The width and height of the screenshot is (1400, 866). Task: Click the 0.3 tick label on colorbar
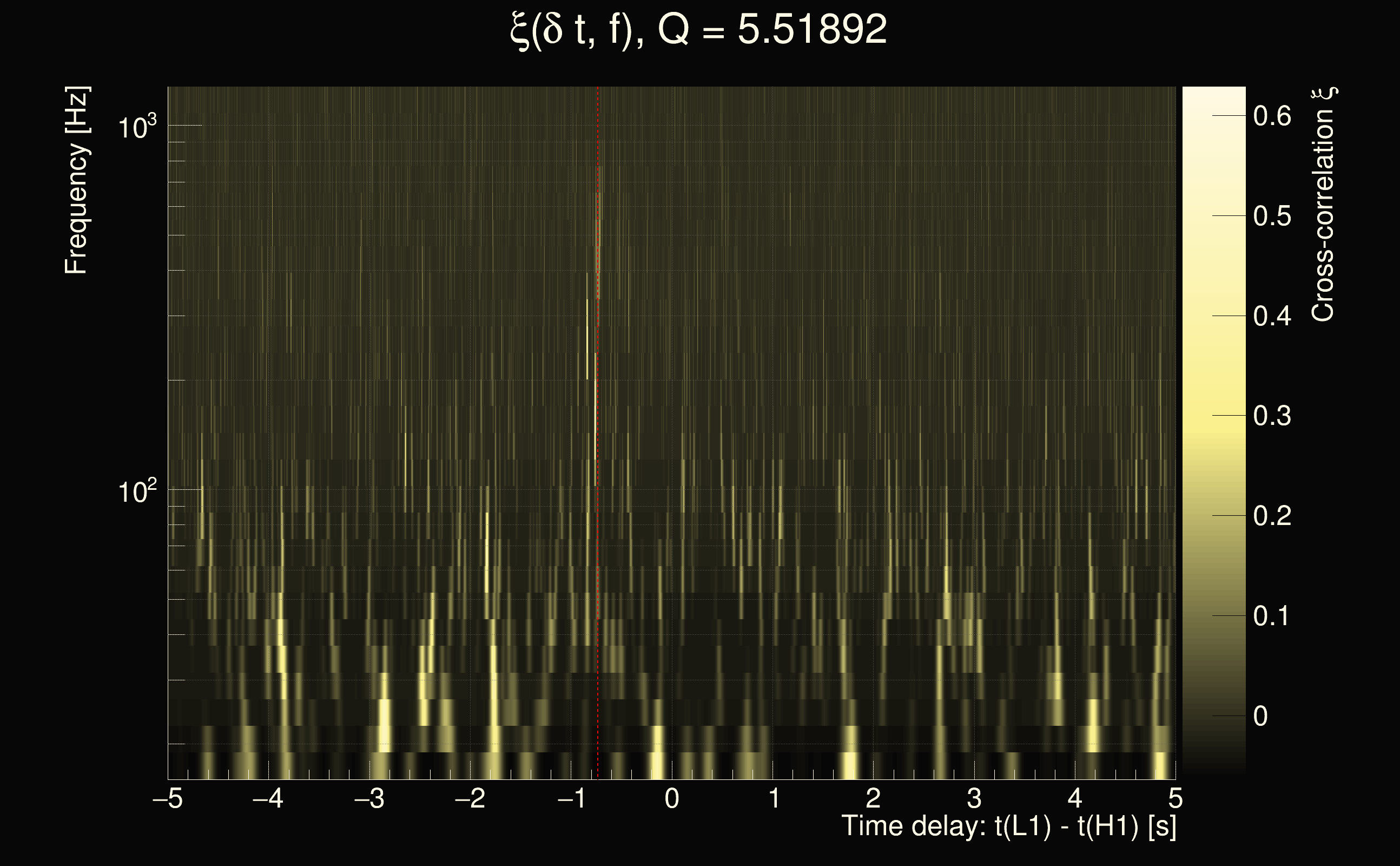tap(1272, 416)
